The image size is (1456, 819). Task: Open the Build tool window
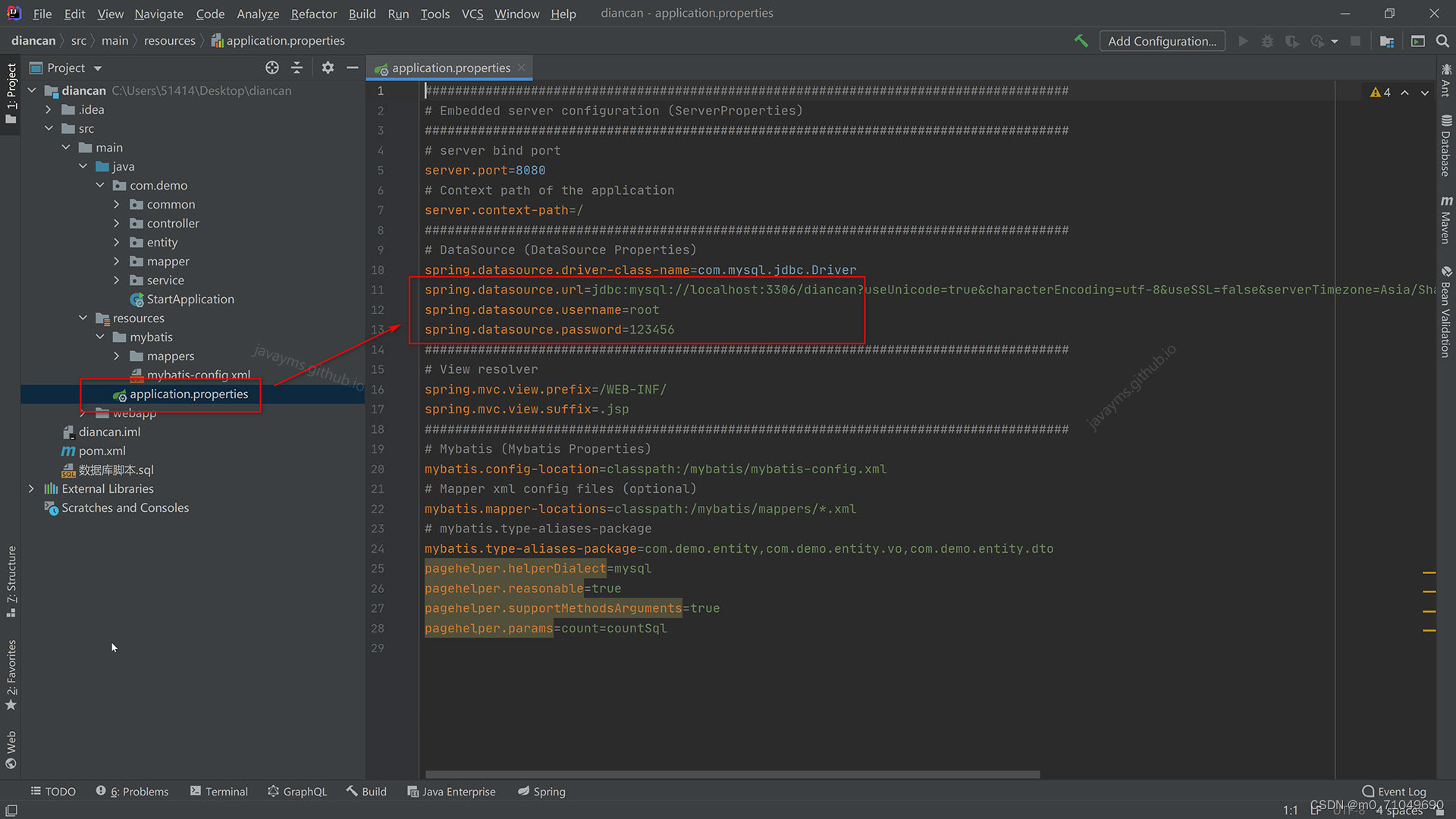366,791
